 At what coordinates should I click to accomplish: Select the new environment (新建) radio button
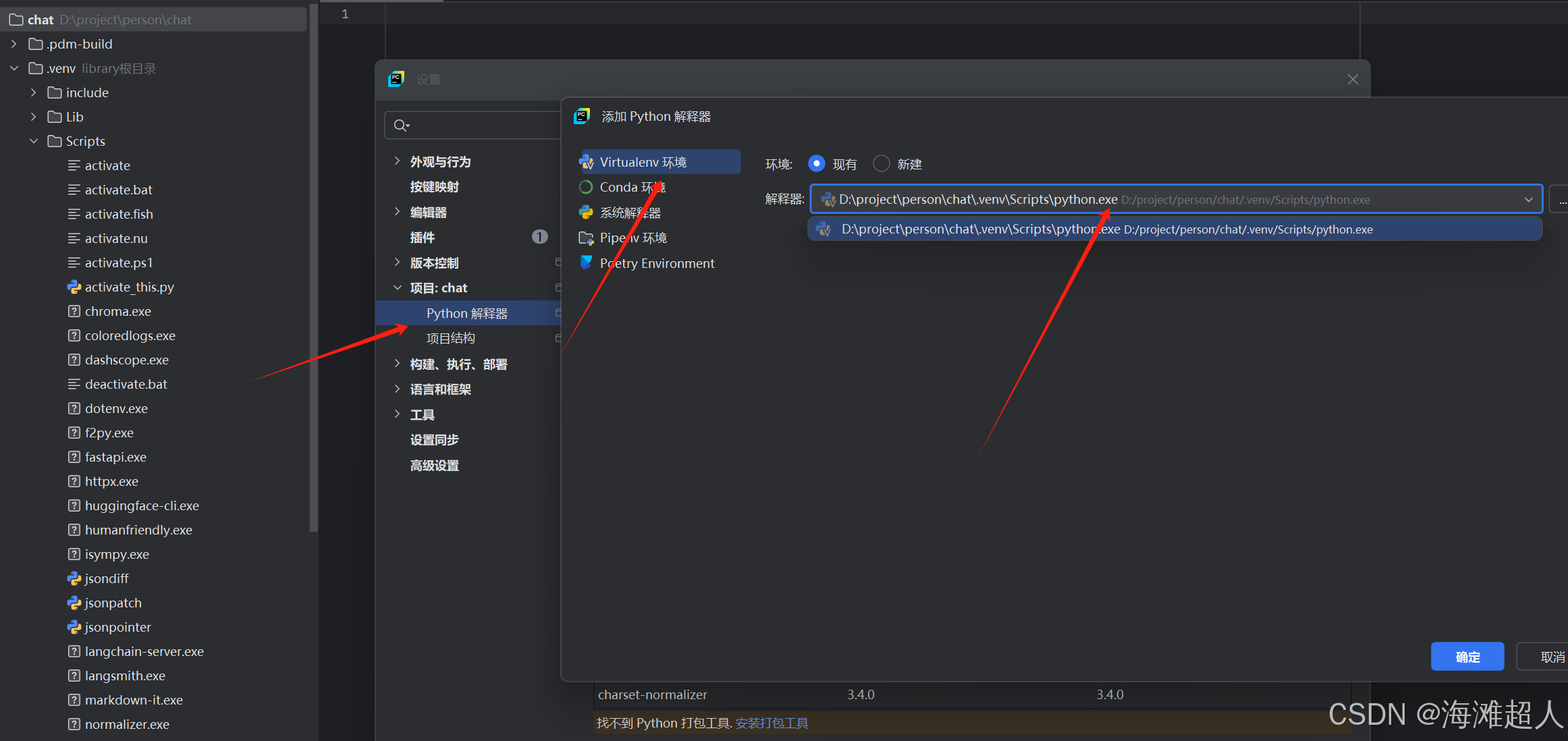[881, 163]
